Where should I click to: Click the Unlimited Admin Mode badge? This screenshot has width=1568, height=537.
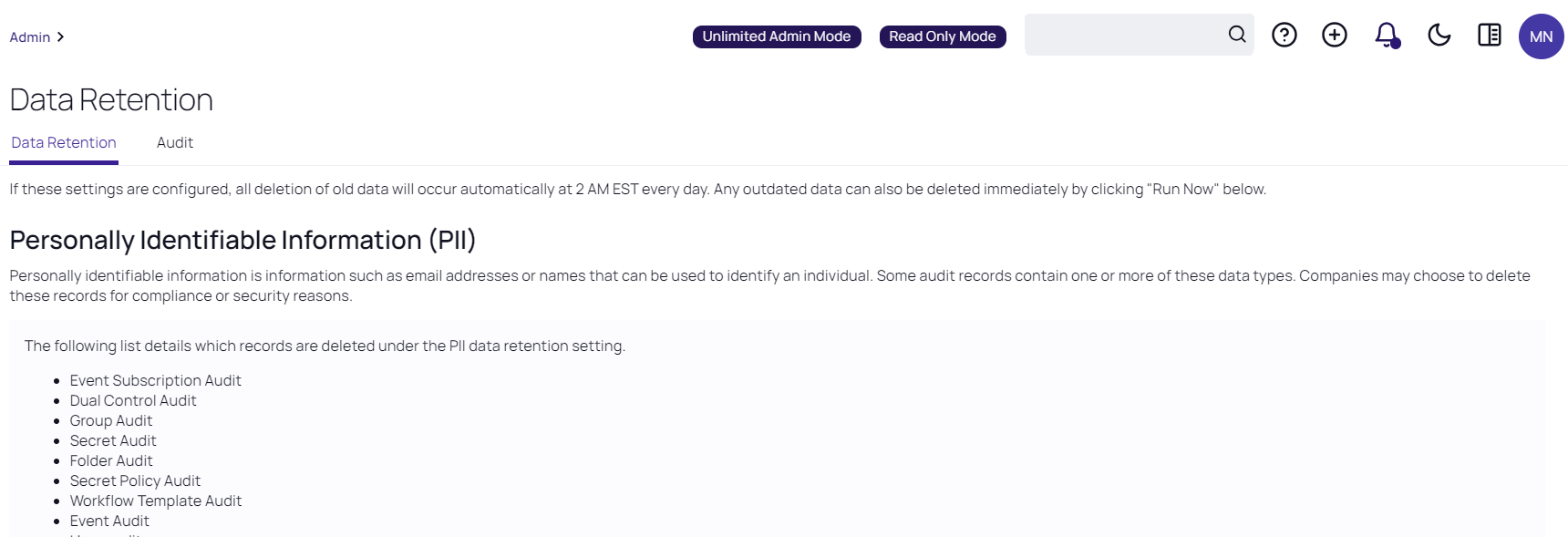tap(776, 36)
